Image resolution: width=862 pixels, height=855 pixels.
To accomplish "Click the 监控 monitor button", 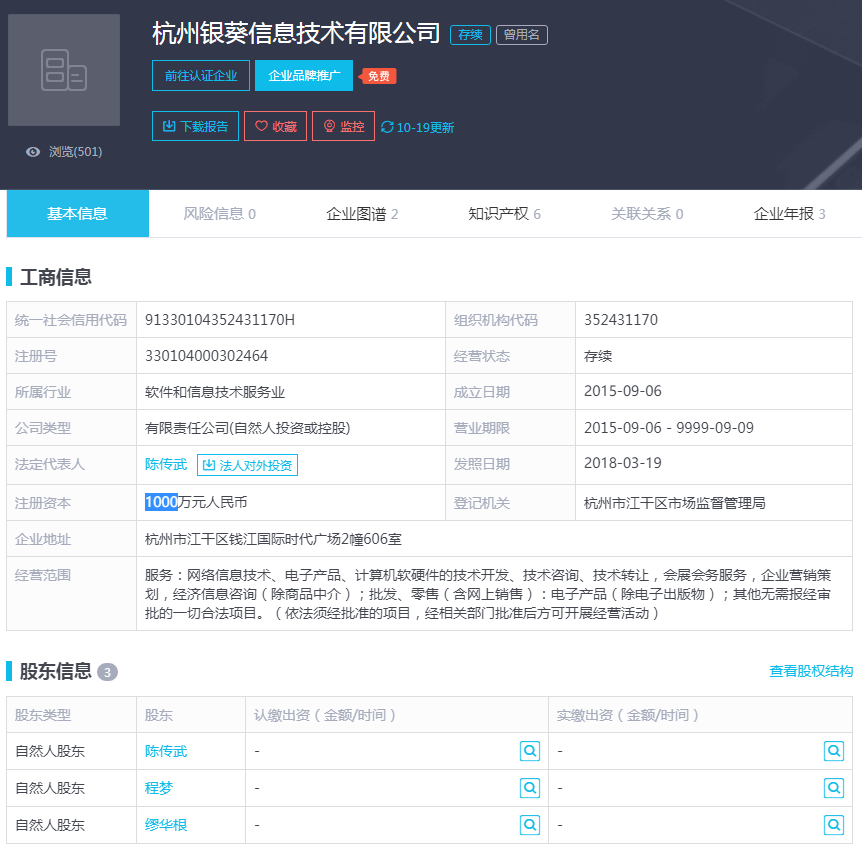I will (x=343, y=127).
